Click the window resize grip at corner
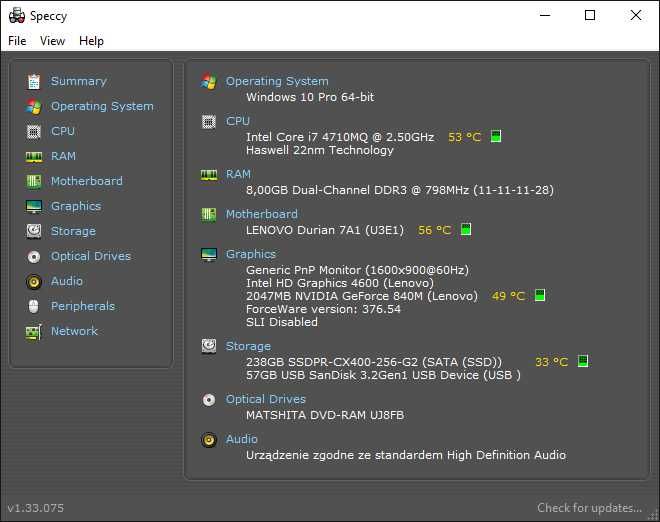The width and height of the screenshot is (660, 522). pyautogui.click(x=653, y=515)
